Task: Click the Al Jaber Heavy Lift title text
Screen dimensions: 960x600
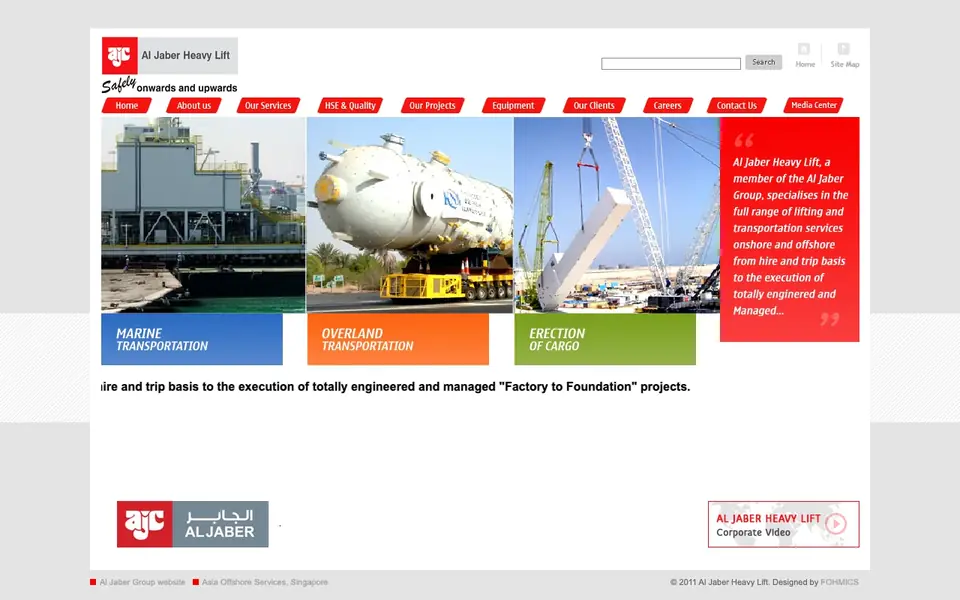Action: click(x=186, y=55)
